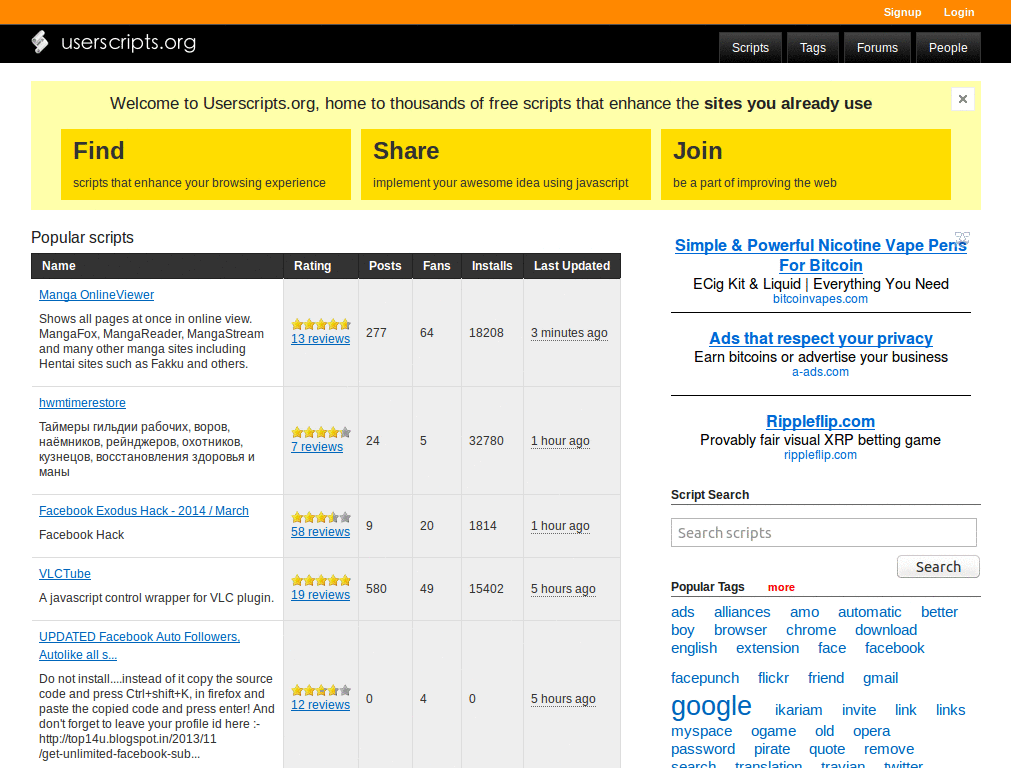Open hwmtimerestore script

click(x=82, y=403)
